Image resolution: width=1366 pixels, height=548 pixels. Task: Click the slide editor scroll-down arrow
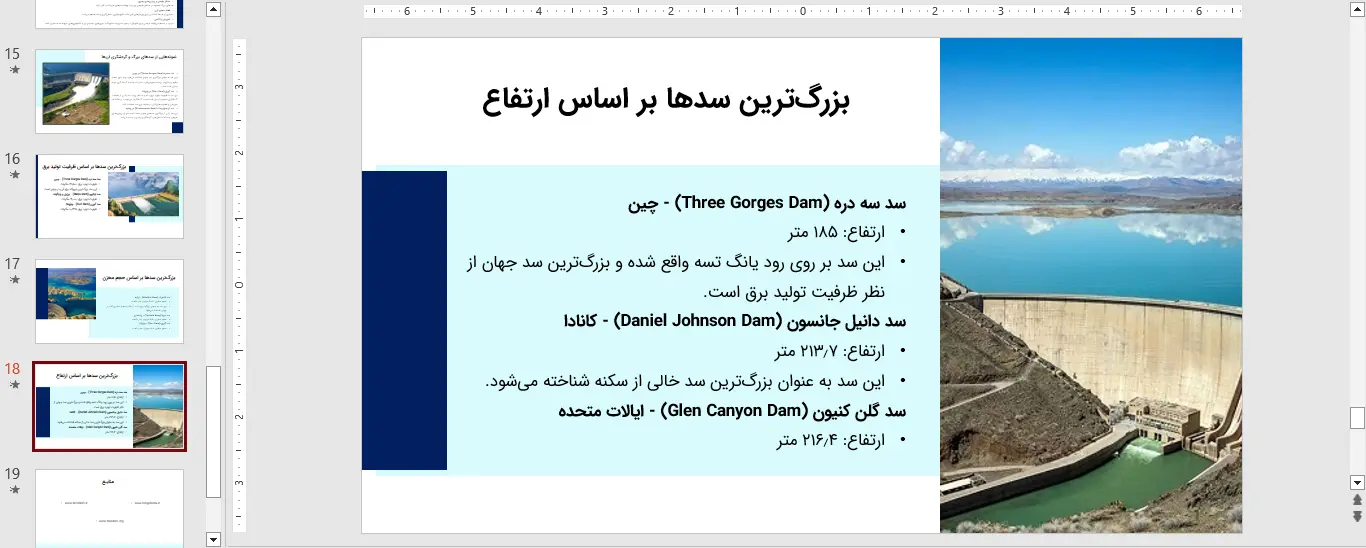1357,482
